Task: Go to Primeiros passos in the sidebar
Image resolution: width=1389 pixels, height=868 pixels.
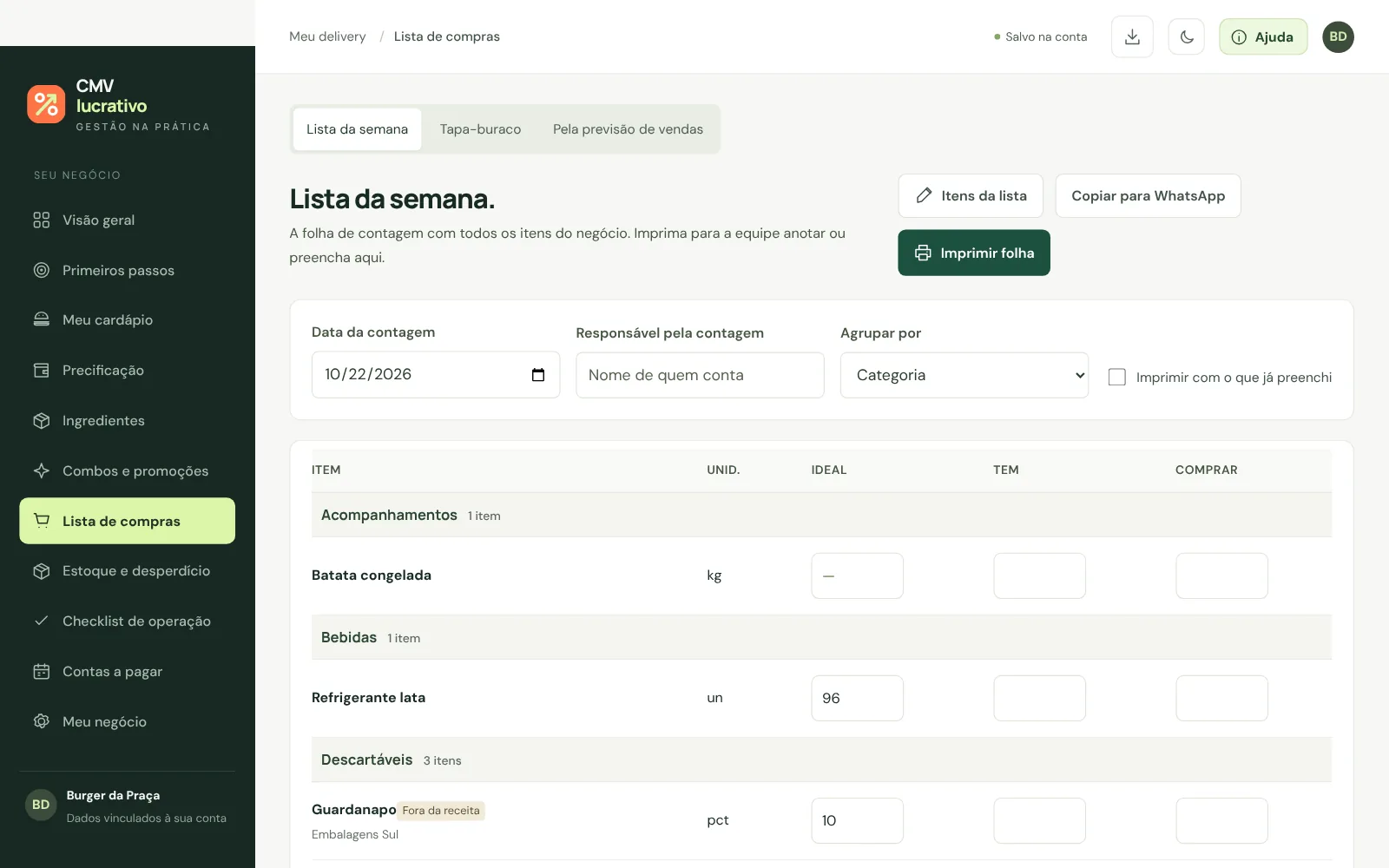Action: point(127,270)
